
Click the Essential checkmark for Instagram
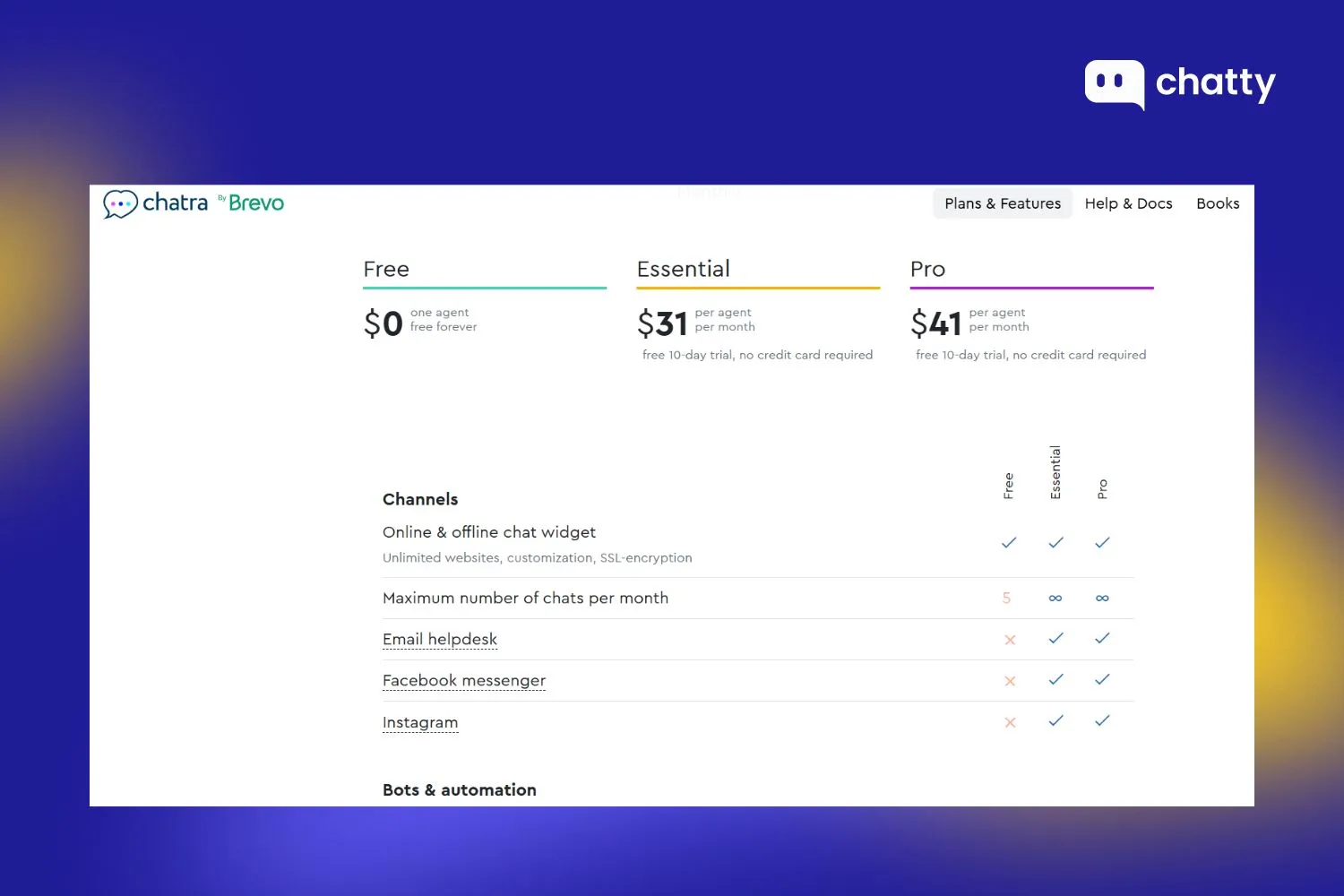point(1055,720)
